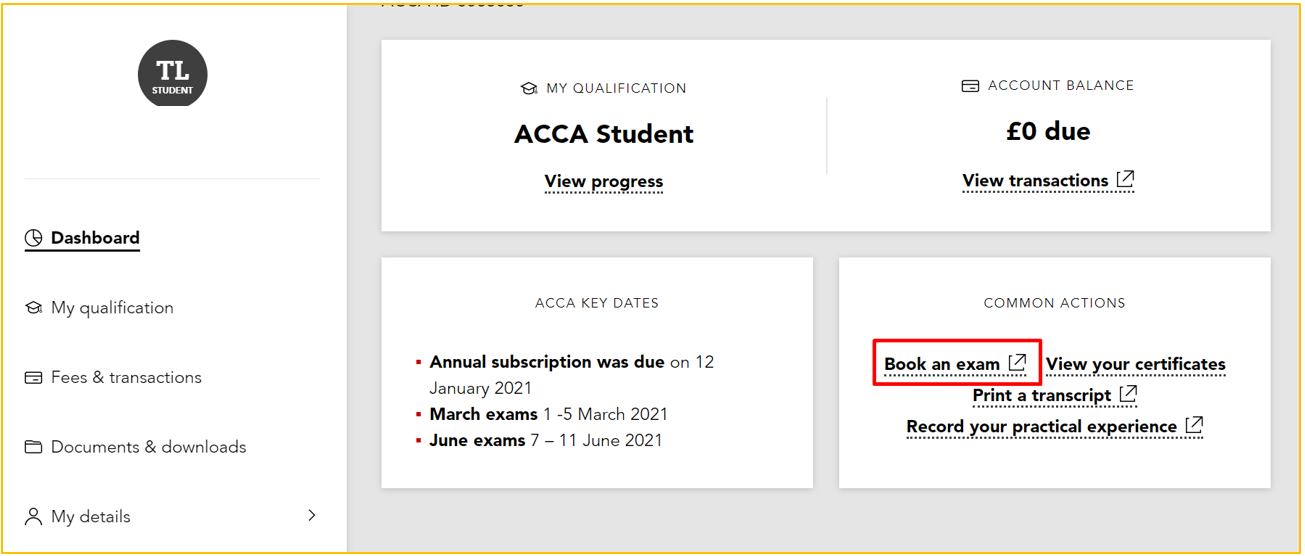Open the View your certificates link
The height and width of the screenshot is (556, 1305).
(1136, 364)
